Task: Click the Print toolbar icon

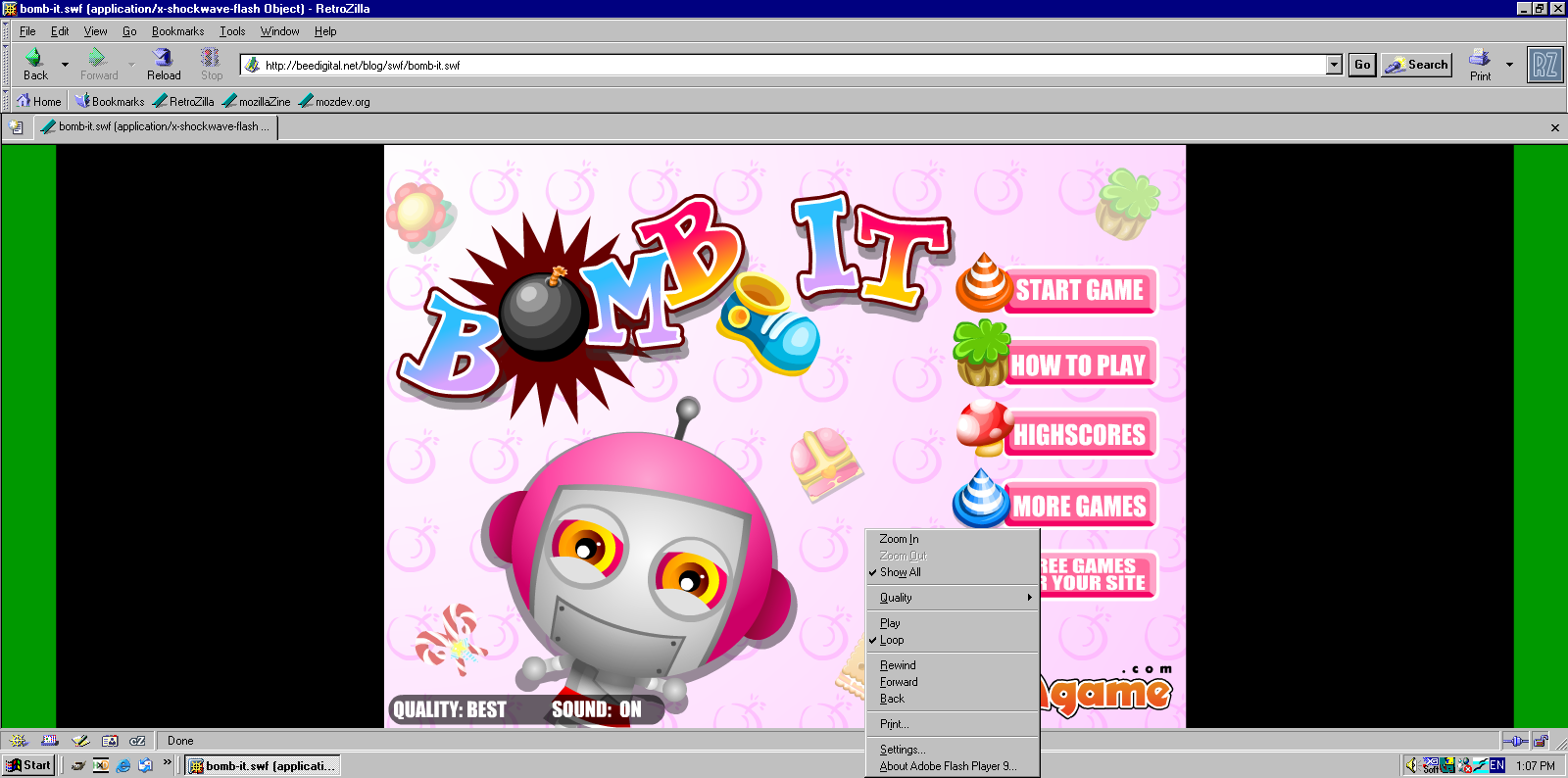Action: point(1480,58)
